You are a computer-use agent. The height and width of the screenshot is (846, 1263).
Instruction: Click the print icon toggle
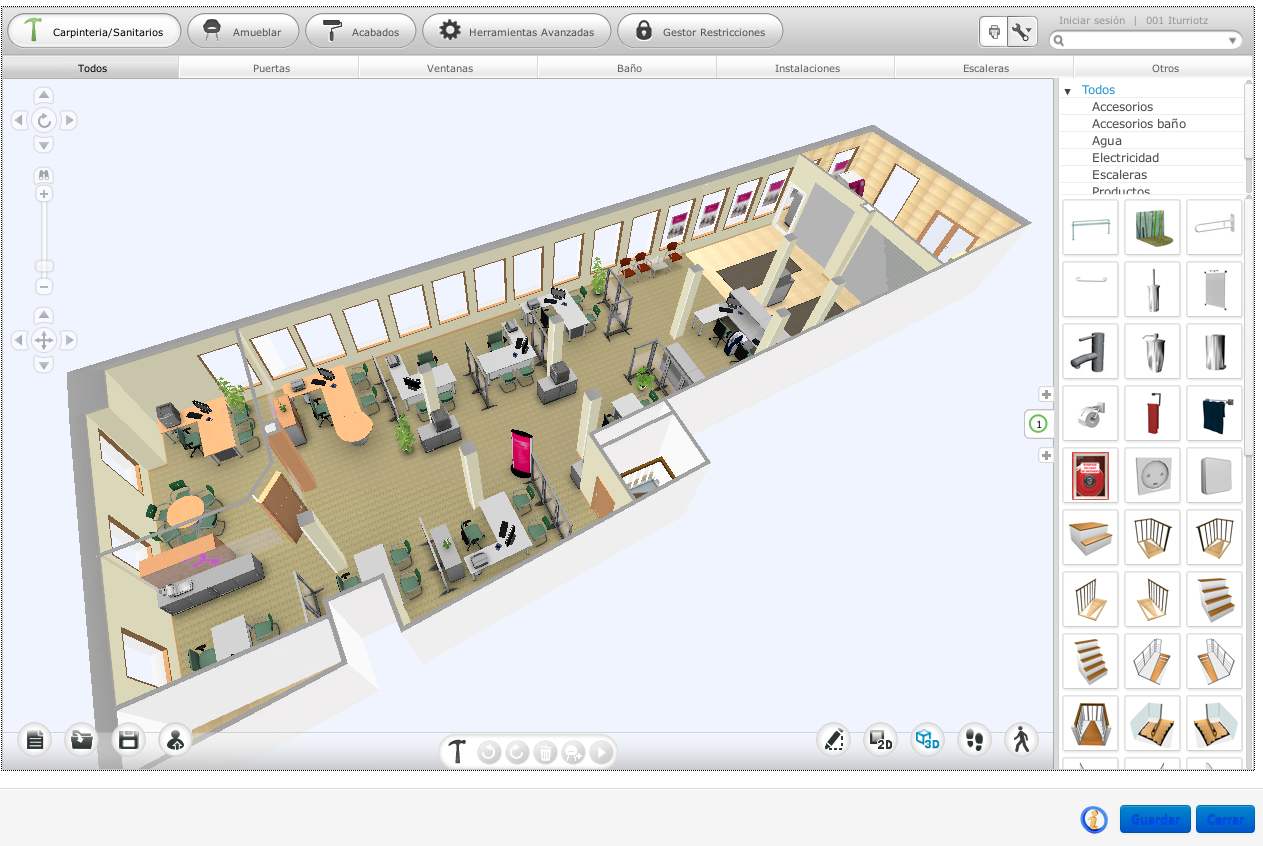pos(994,32)
